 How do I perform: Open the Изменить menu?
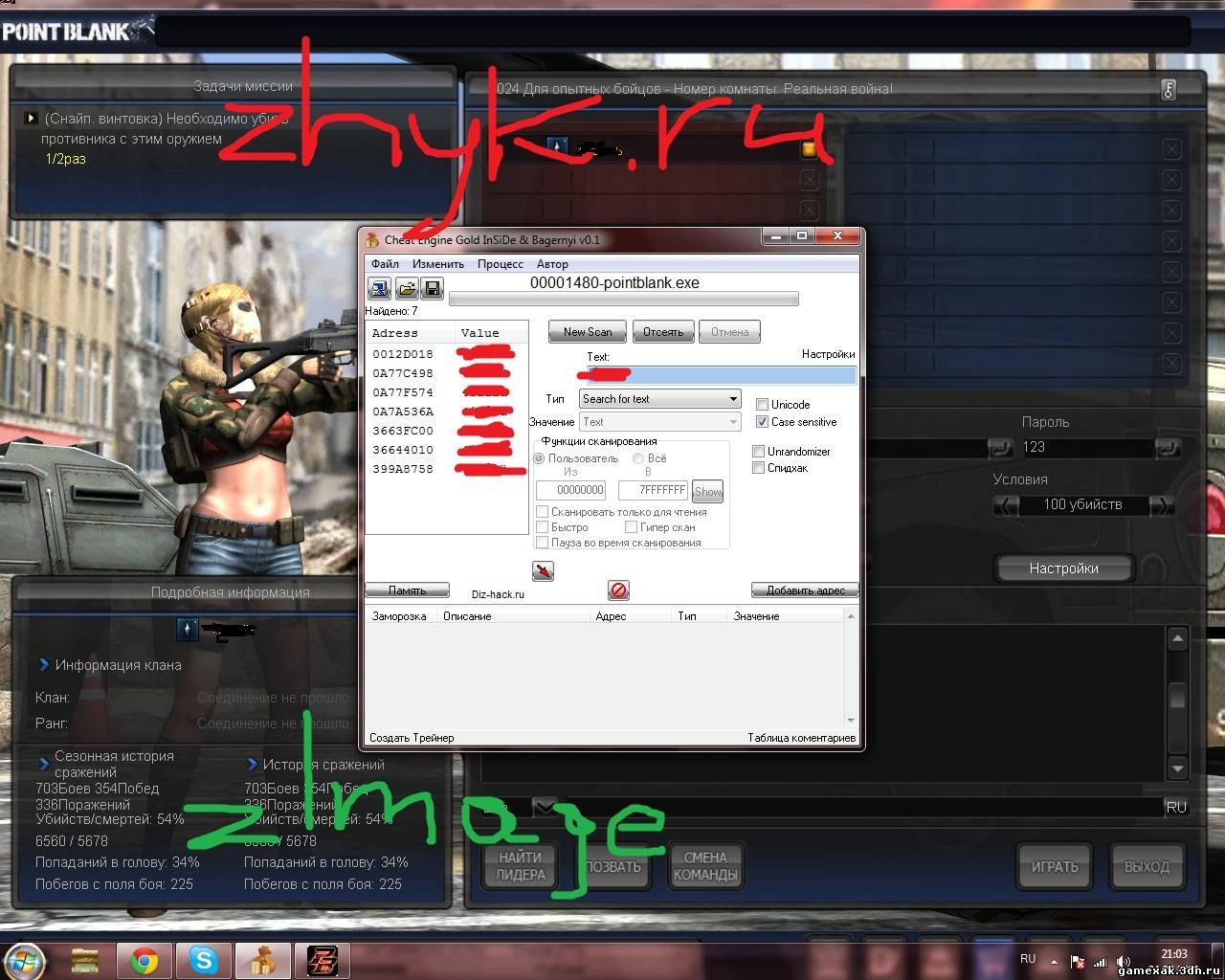[438, 264]
